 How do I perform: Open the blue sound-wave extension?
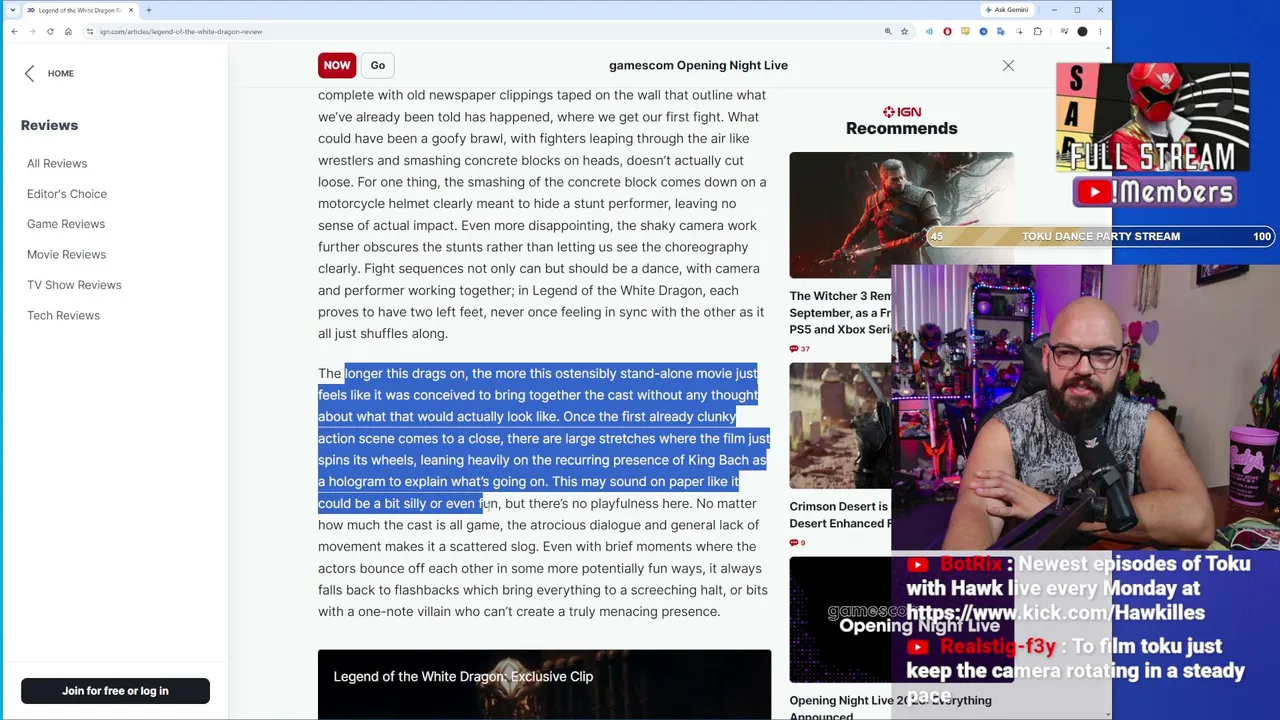(x=929, y=32)
